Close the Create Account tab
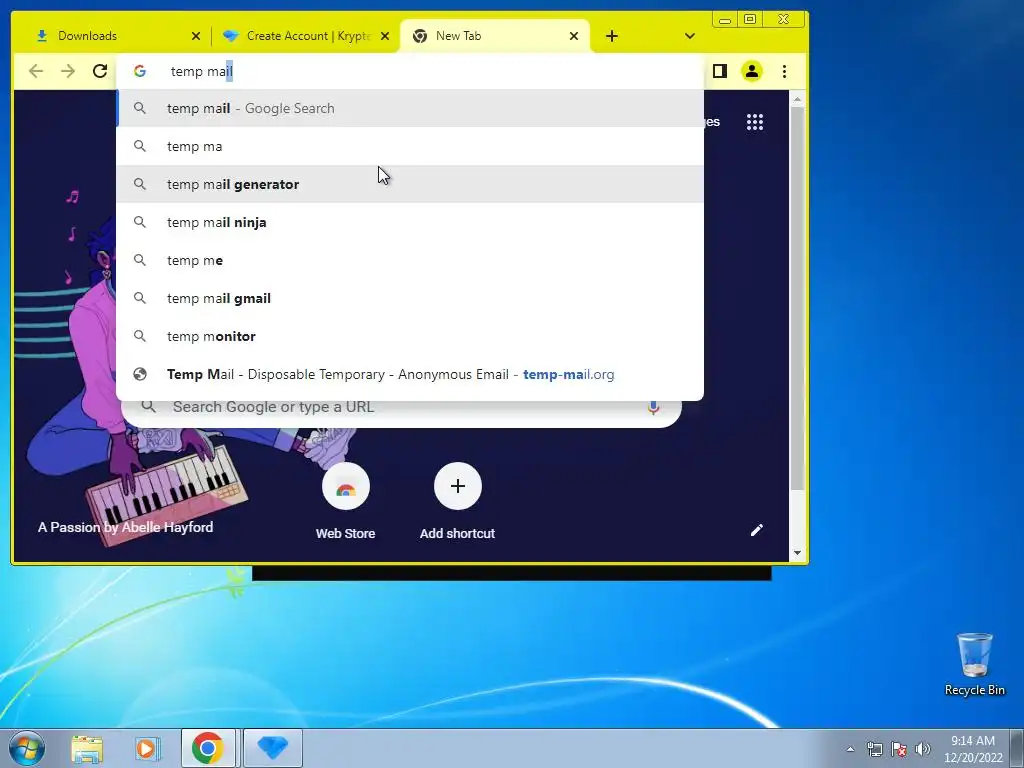The width and height of the screenshot is (1024, 768). click(x=385, y=36)
